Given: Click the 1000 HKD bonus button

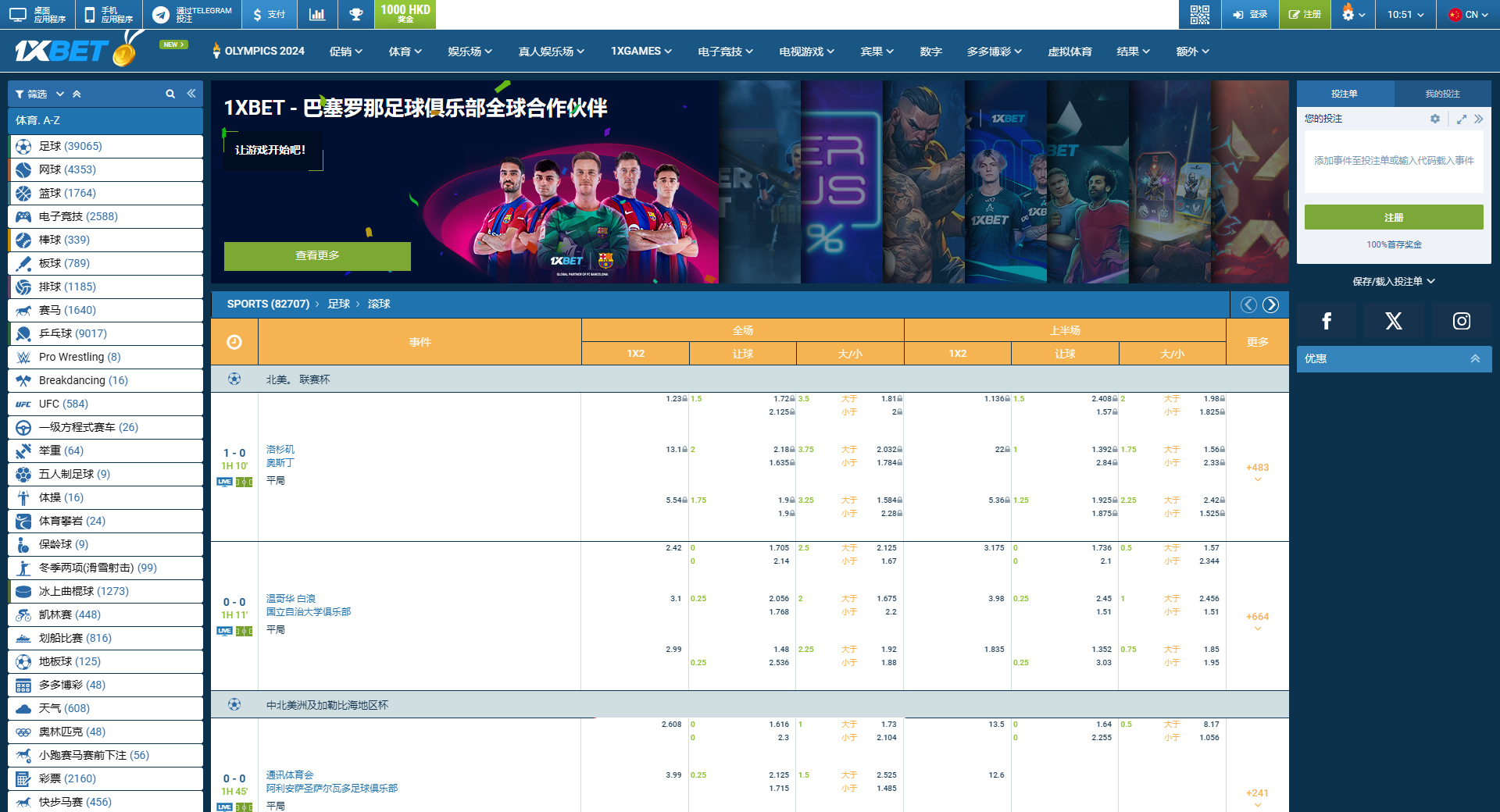Looking at the screenshot, I should 405,13.
